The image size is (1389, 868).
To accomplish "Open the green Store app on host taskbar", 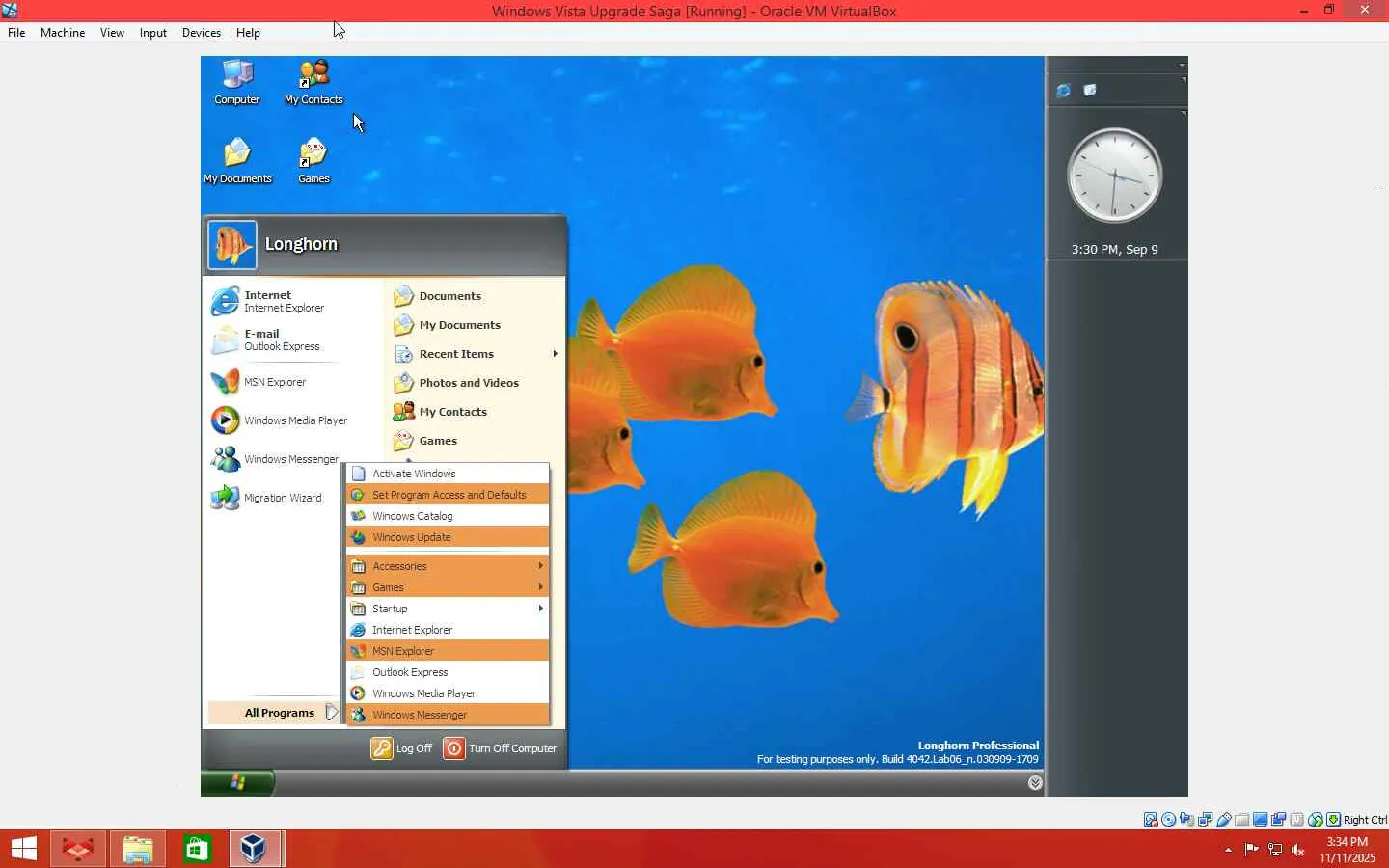I will [x=197, y=849].
